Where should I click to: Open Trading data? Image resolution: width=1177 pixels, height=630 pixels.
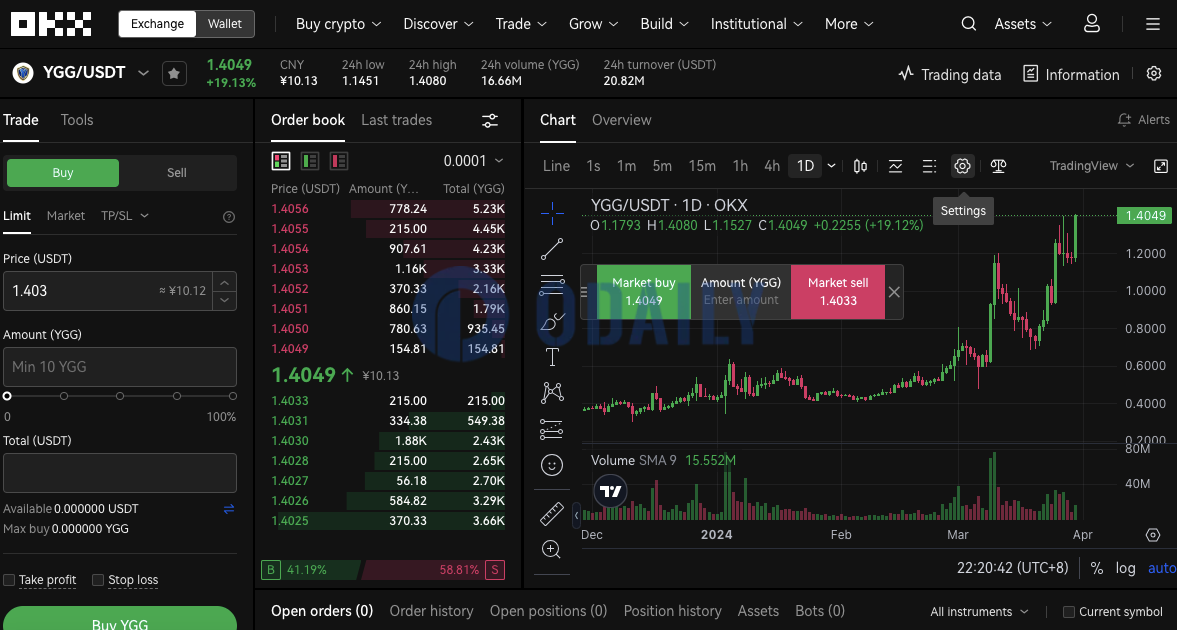(x=950, y=74)
